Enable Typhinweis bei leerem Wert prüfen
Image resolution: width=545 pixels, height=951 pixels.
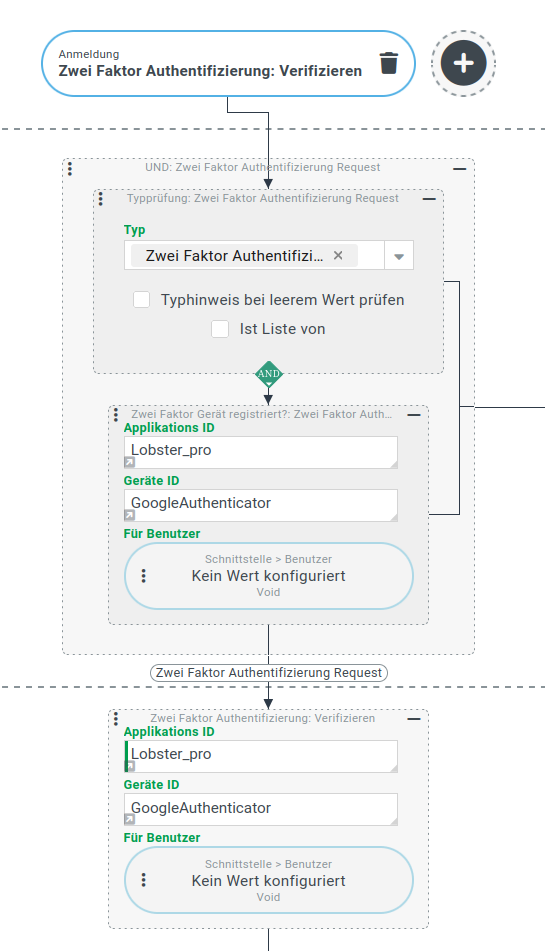point(142,300)
